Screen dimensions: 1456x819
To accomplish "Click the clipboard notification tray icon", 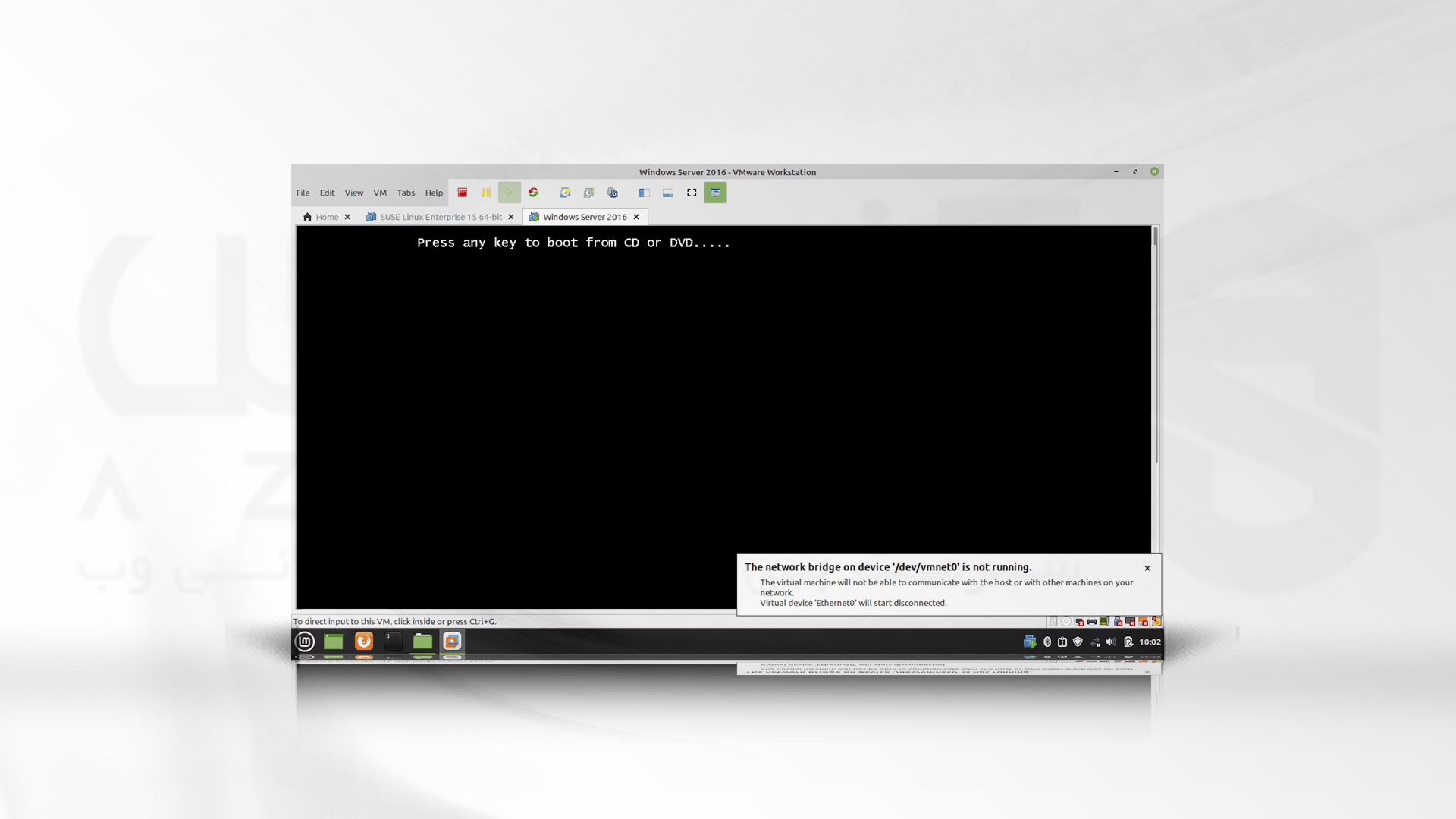I will point(1062,642).
